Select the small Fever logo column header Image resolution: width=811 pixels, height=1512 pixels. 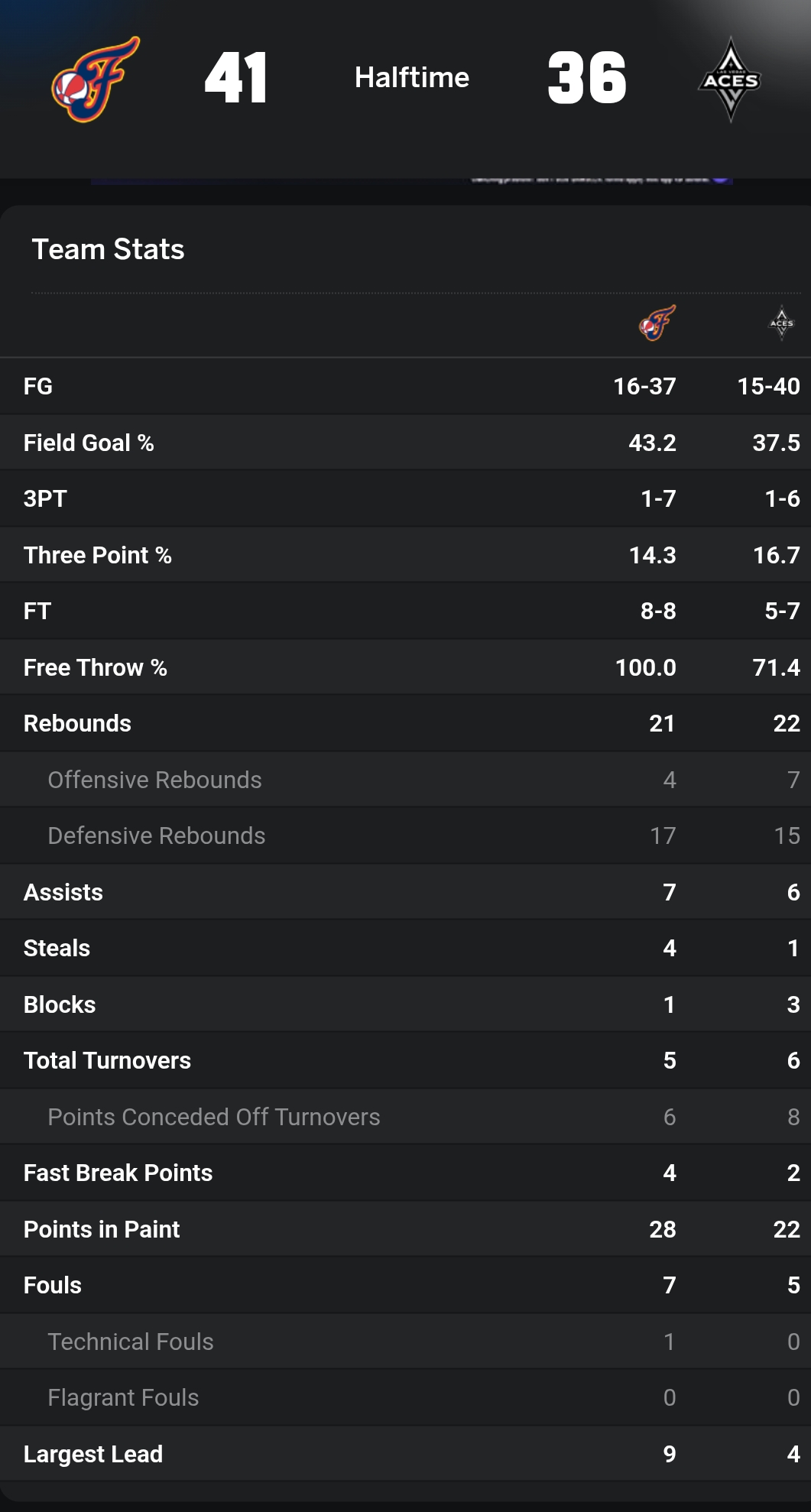[x=657, y=323]
